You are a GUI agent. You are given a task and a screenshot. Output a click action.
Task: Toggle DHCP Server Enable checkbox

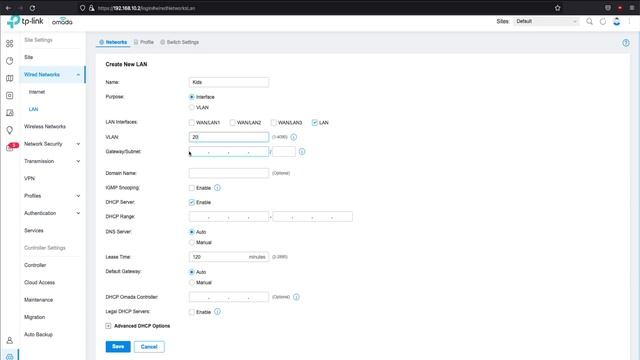click(191, 202)
